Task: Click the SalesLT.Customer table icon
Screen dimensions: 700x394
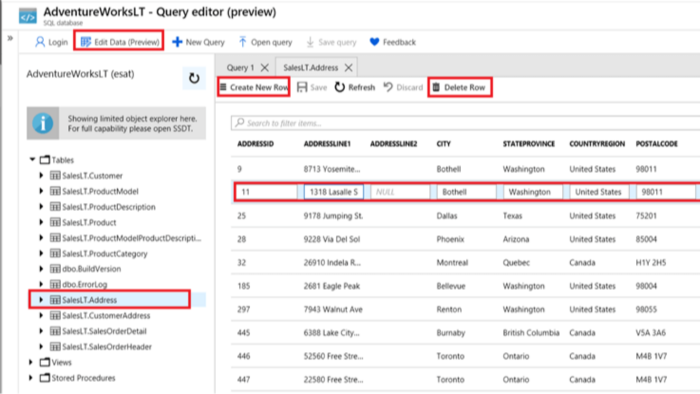Action: (55, 175)
